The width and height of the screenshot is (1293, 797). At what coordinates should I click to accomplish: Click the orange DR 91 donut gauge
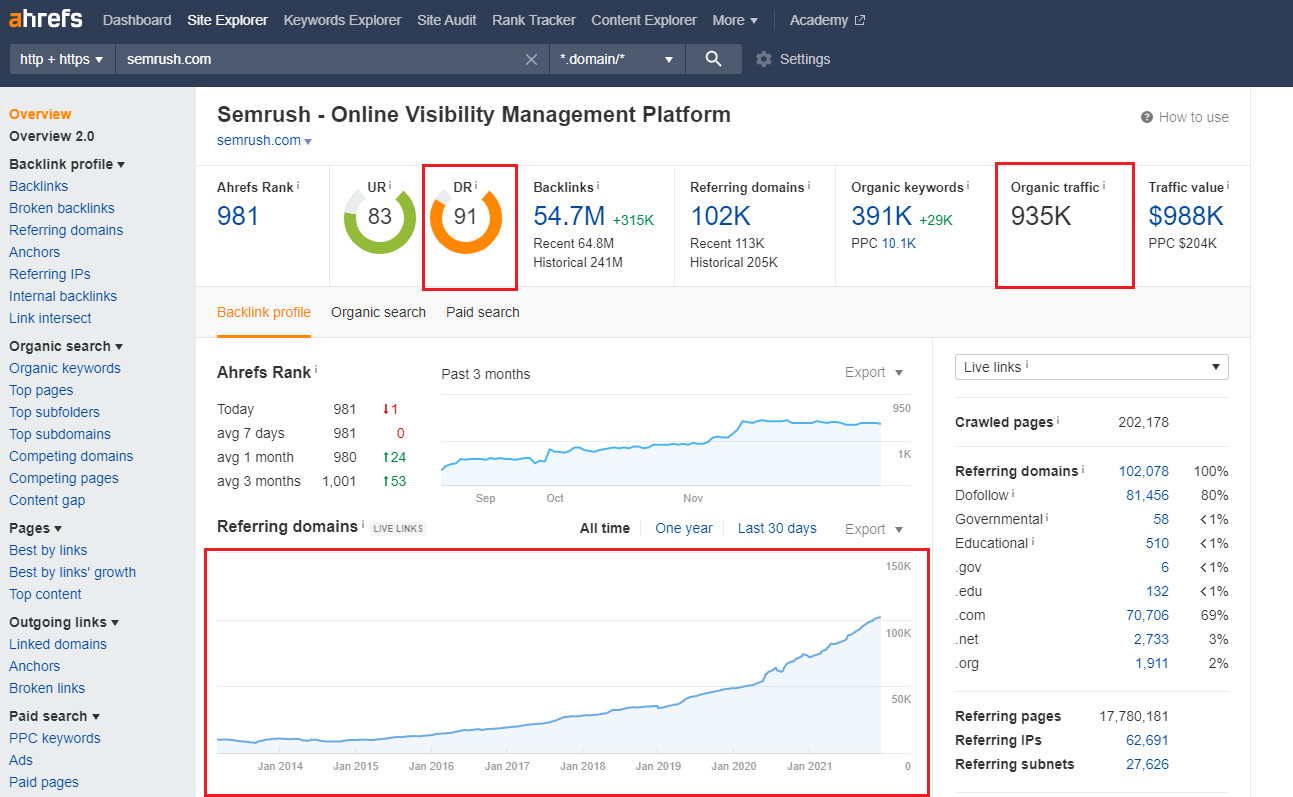pos(465,217)
